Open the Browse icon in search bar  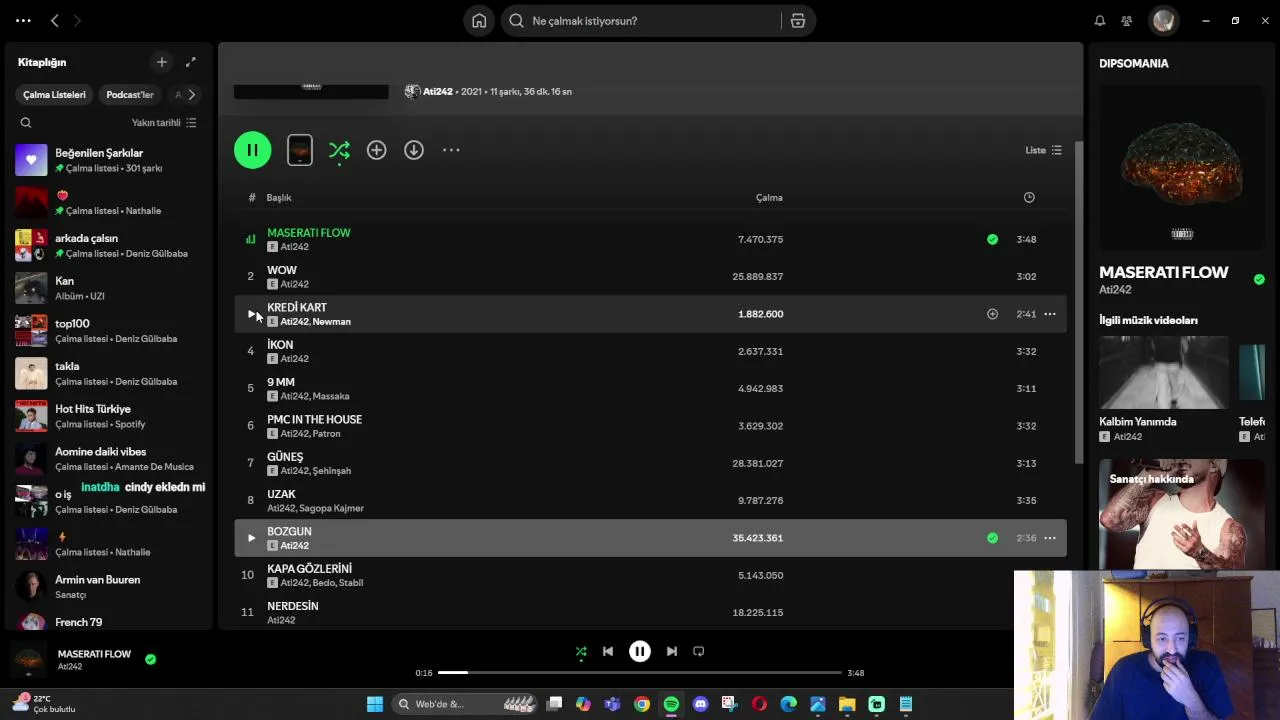(798, 20)
